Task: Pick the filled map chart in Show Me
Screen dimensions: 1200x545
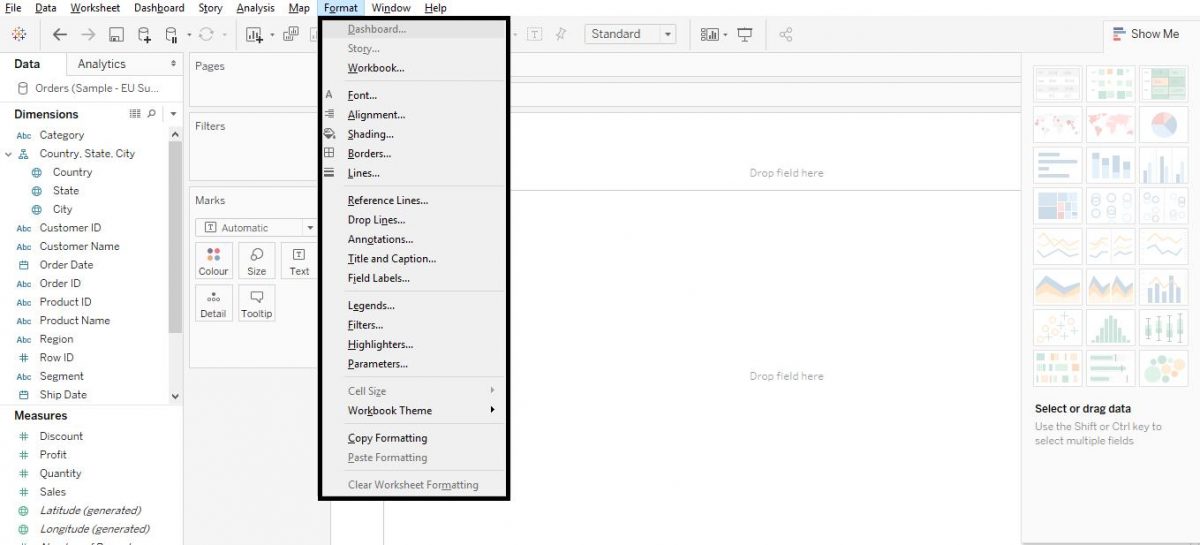Action: pyautogui.click(x=1110, y=126)
